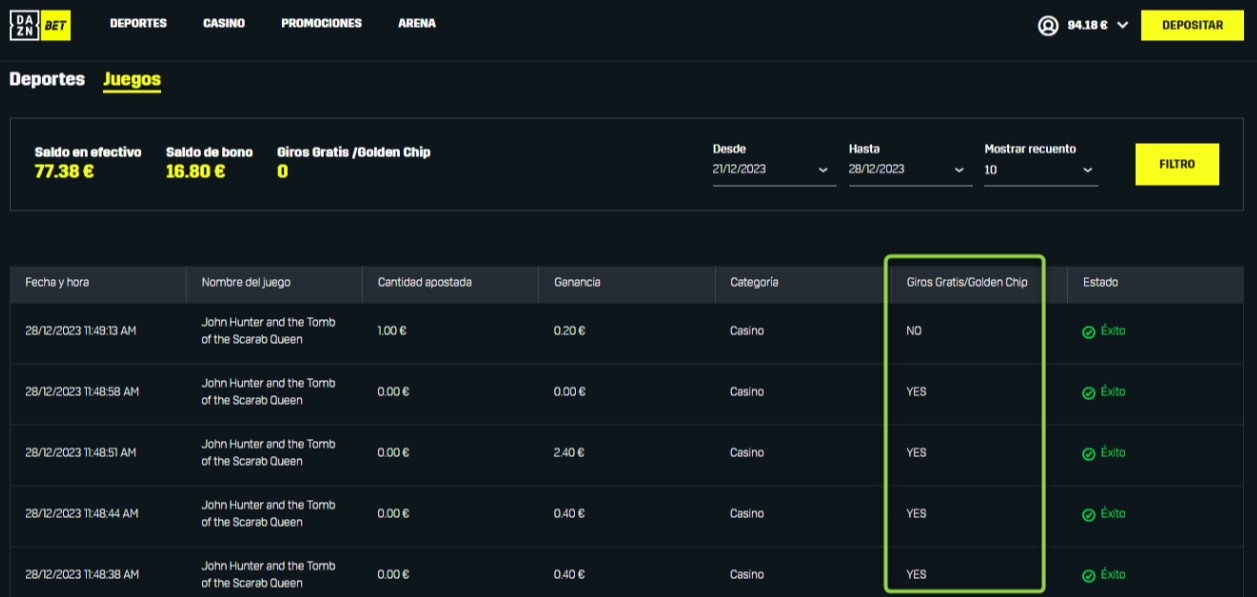Click the success check icon for 11:48:51 row
Viewport: 1257px width, 597px height.
(1088, 454)
